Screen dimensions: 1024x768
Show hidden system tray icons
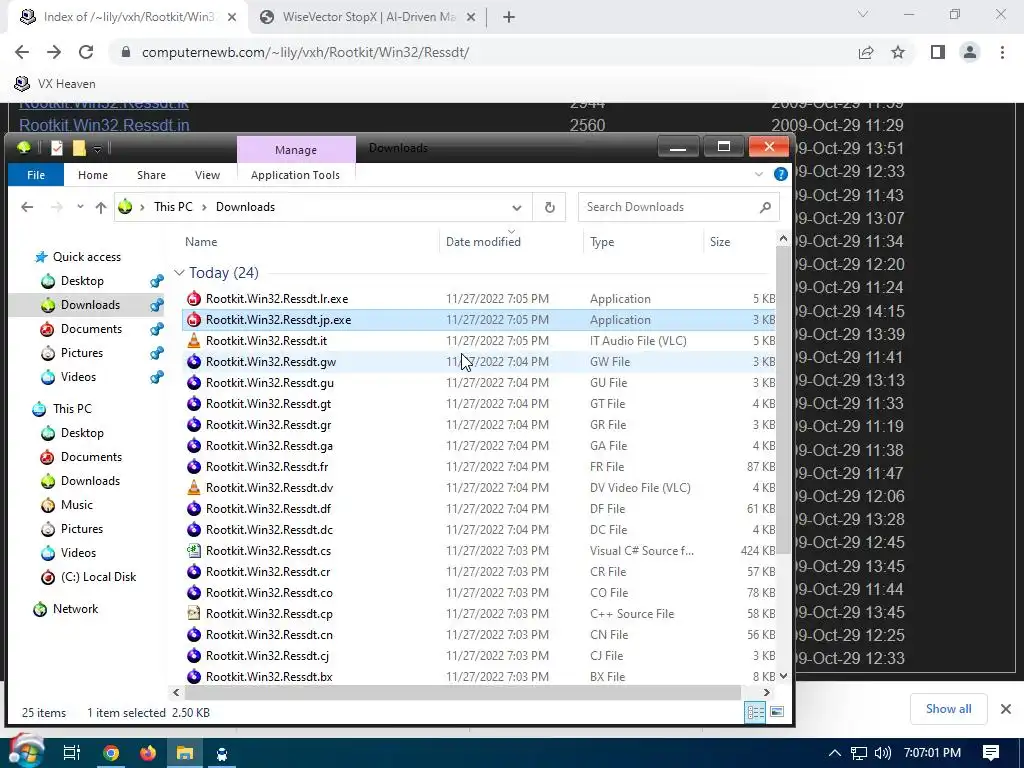[x=835, y=753]
